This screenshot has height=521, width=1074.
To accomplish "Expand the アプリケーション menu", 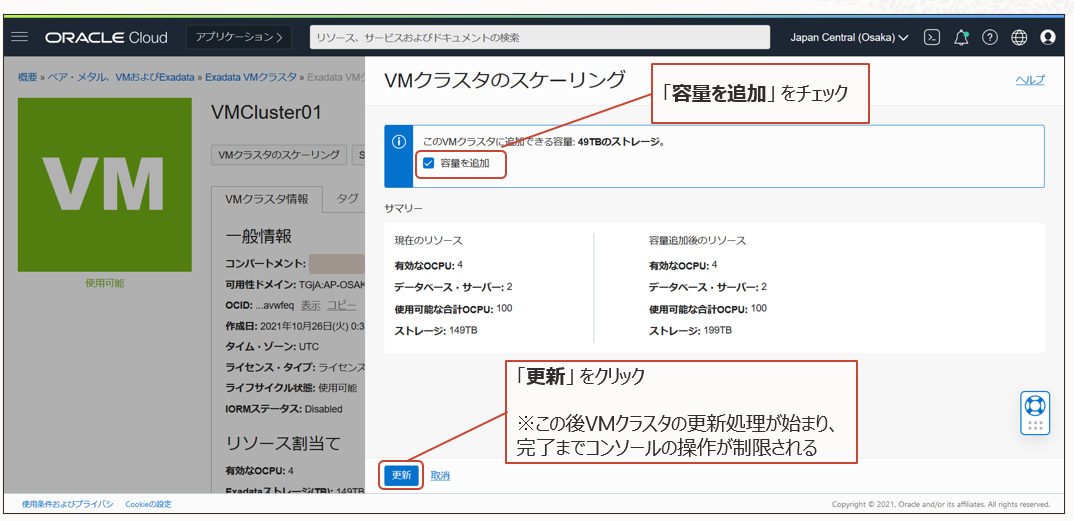I will 239,37.
